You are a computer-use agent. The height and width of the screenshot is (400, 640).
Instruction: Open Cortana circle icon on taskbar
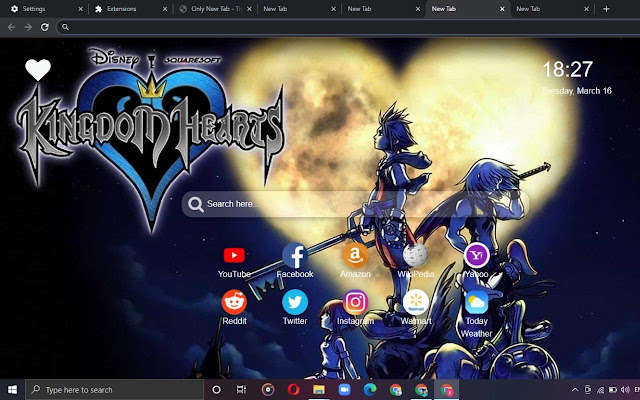216,390
